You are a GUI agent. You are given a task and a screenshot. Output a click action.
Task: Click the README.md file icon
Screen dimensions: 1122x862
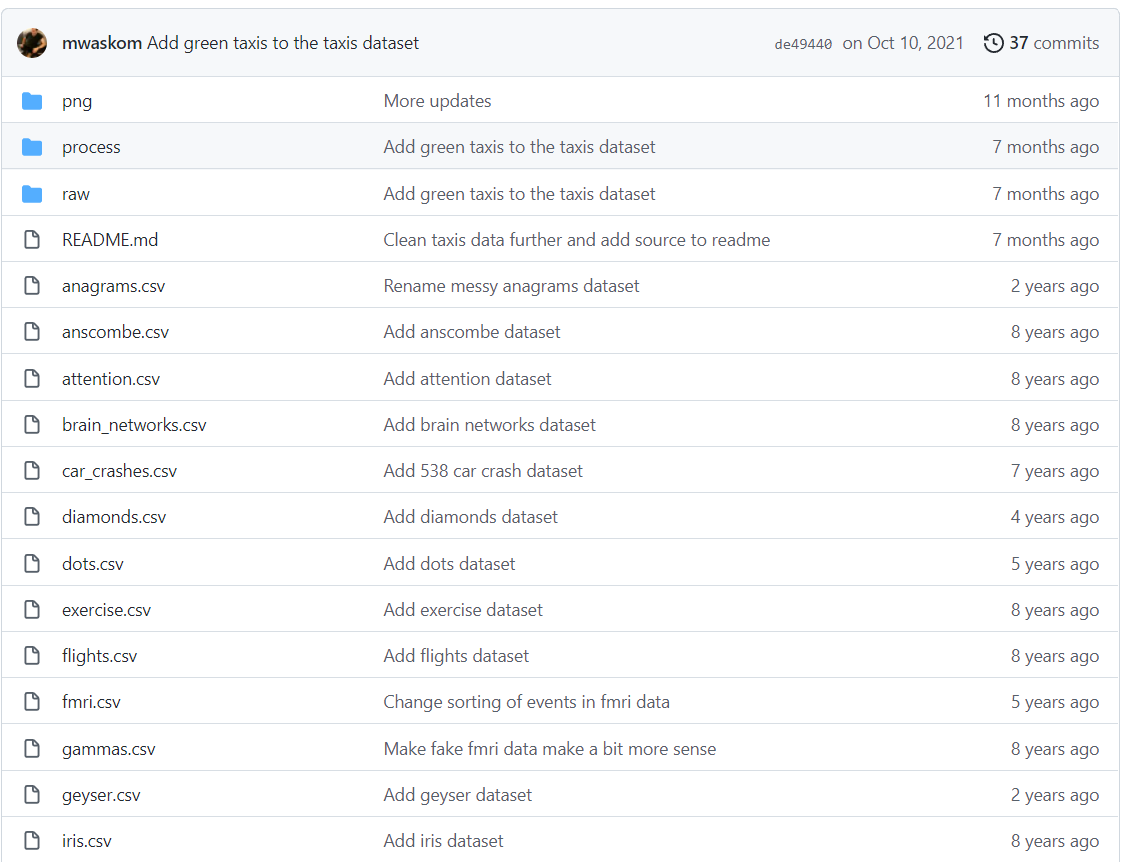coord(32,240)
